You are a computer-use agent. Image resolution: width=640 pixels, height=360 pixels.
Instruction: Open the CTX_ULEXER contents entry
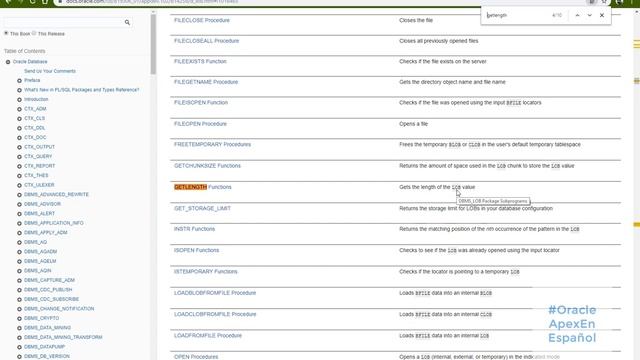click(39, 185)
